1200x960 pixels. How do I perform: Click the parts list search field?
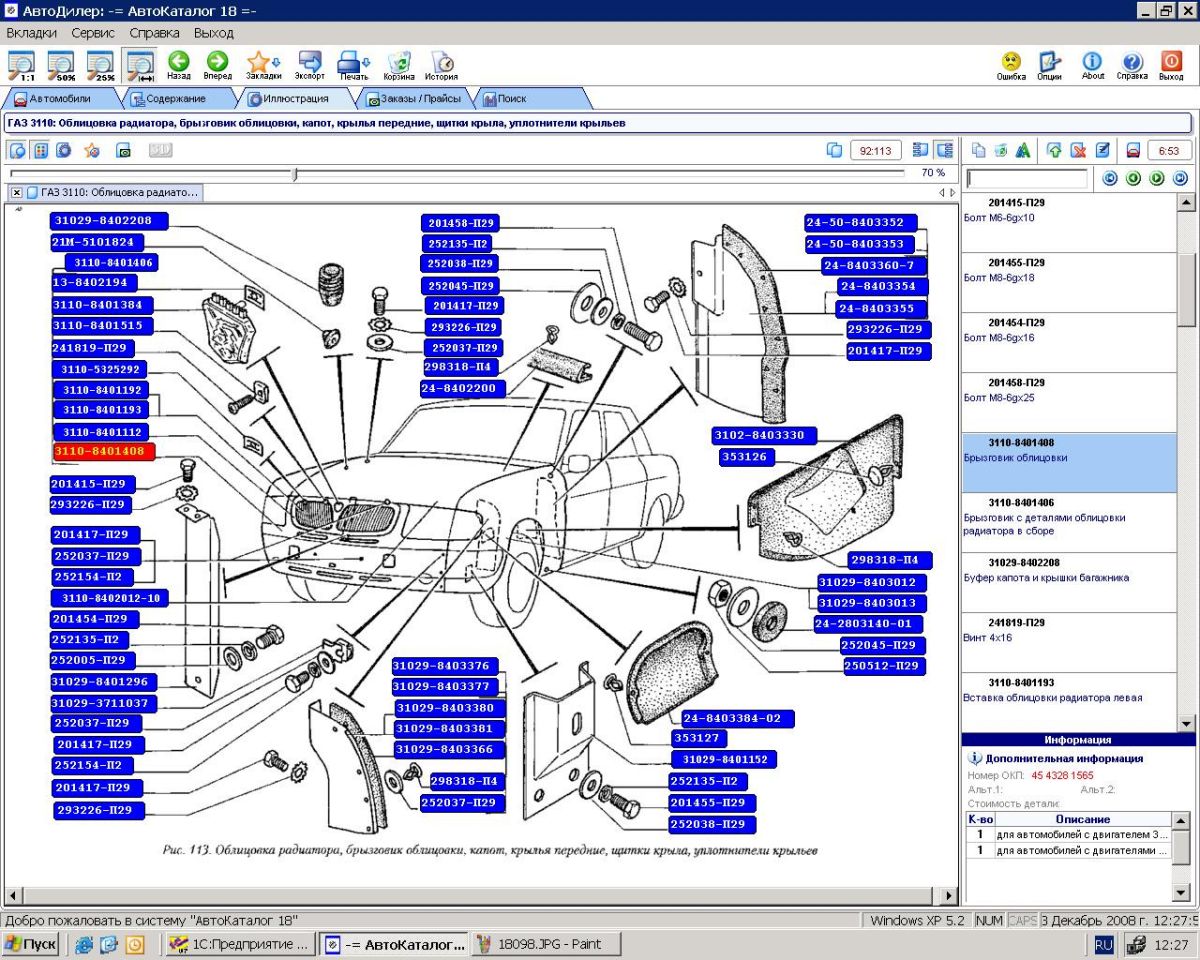(x=1027, y=178)
